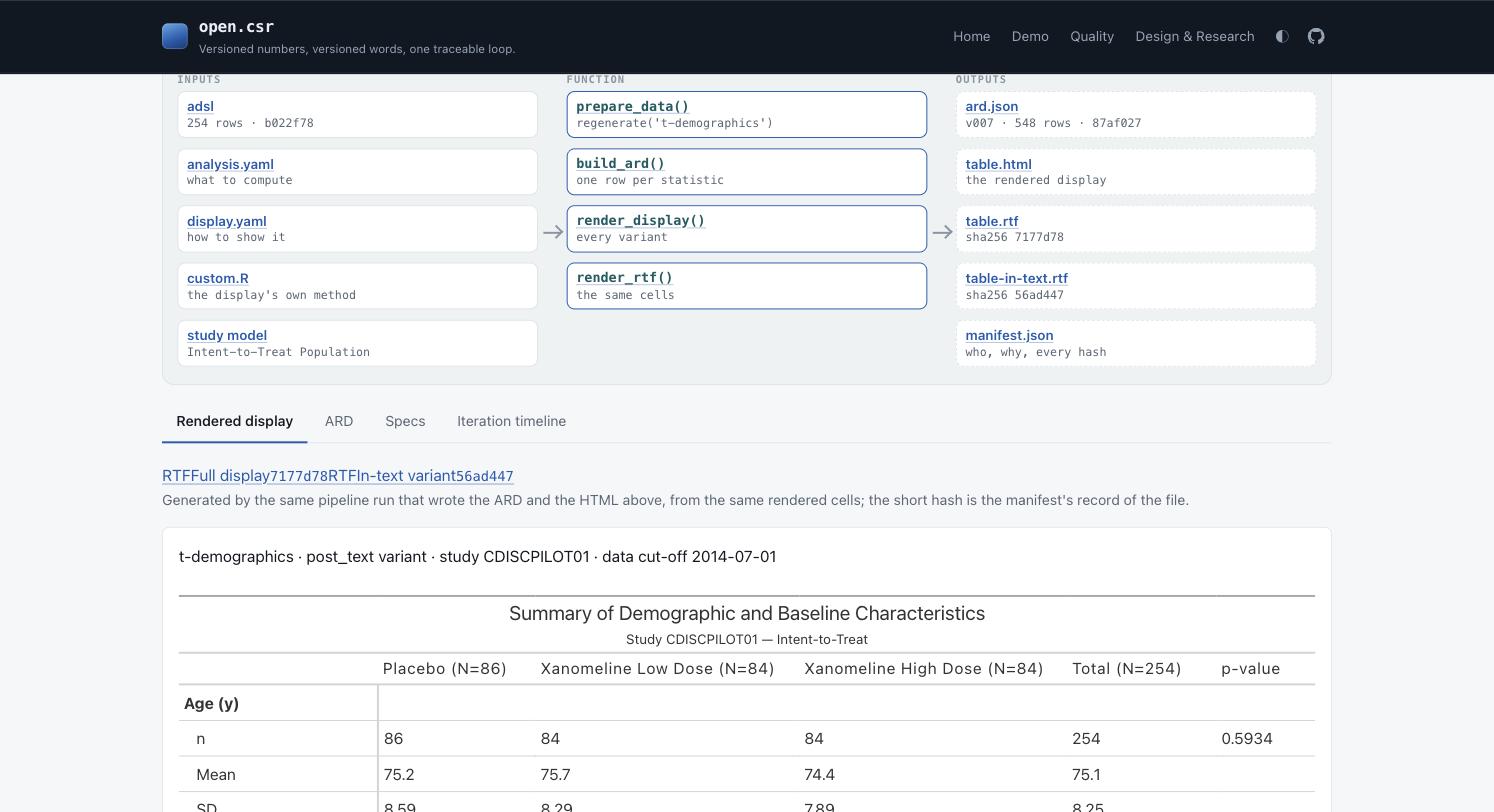Open the Quality nav item
This screenshot has width=1494, height=812.
[1092, 36]
